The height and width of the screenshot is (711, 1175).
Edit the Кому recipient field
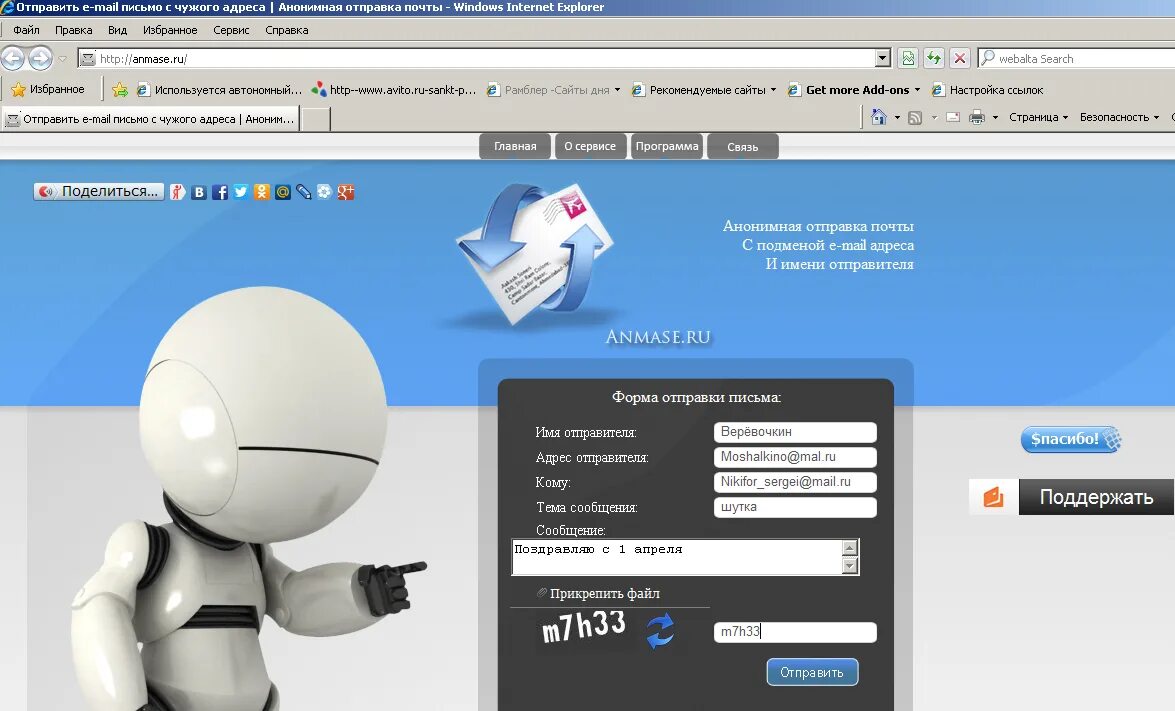point(795,482)
